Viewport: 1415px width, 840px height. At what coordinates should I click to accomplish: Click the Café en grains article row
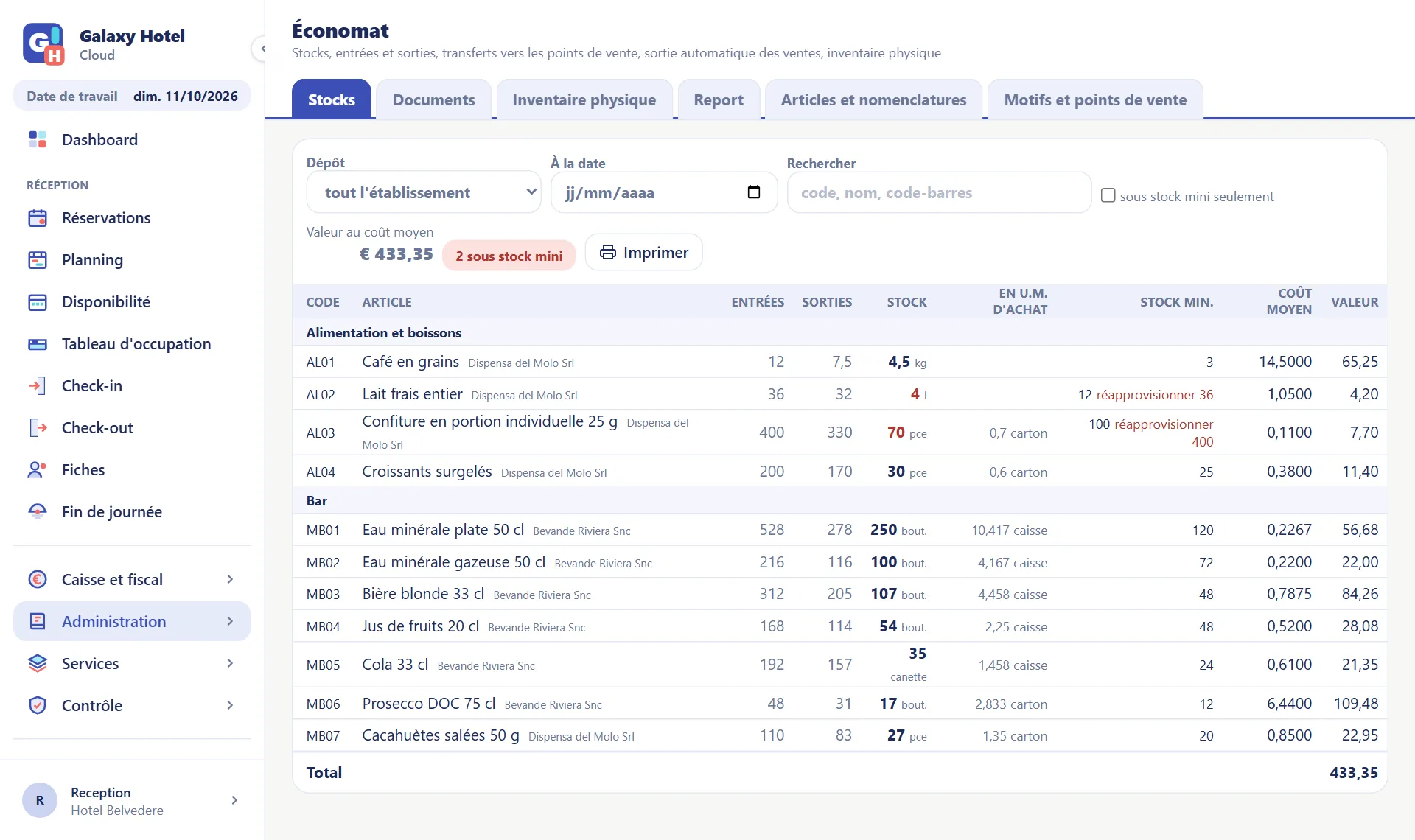[x=840, y=362]
